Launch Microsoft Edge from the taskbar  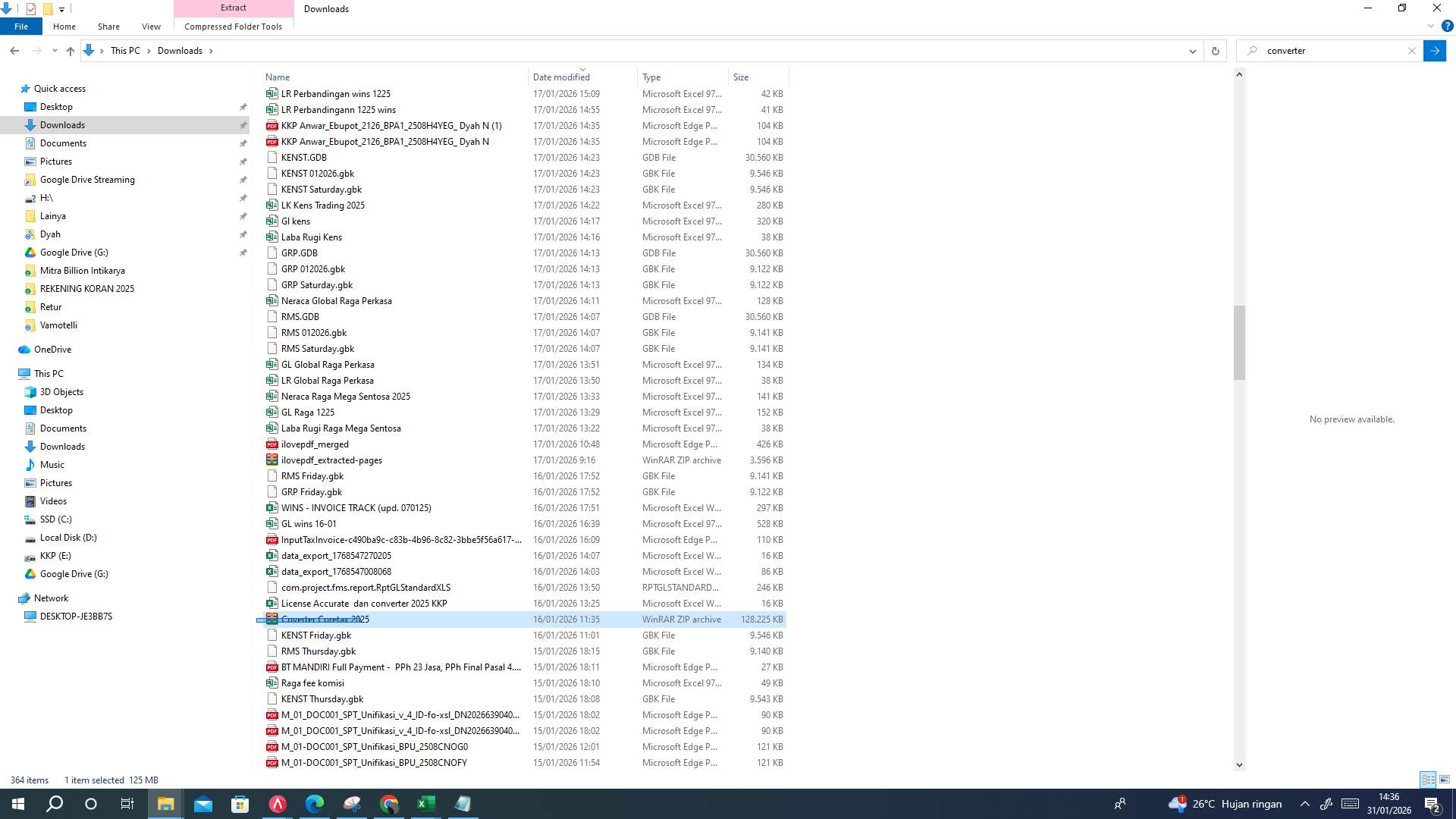(315, 803)
